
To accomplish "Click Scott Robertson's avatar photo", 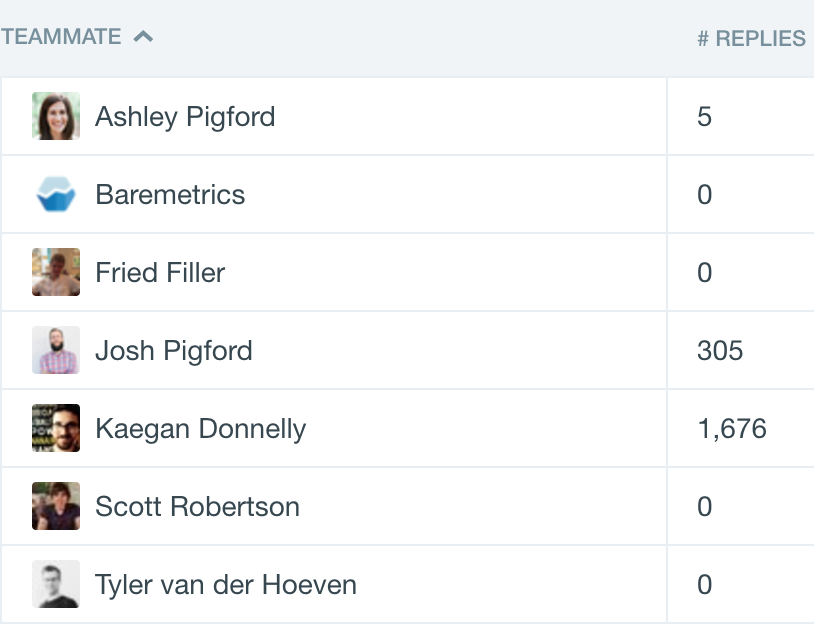I will pyautogui.click(x=56, y=506).
